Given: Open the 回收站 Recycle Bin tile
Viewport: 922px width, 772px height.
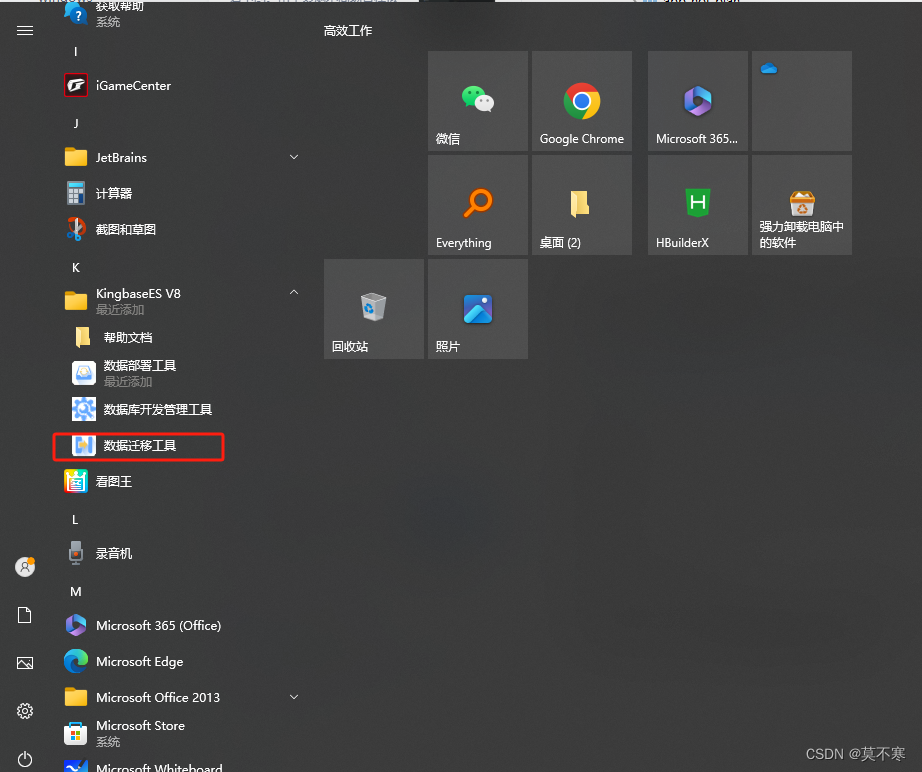Looking at the screenshot, I should pos(373,309).
